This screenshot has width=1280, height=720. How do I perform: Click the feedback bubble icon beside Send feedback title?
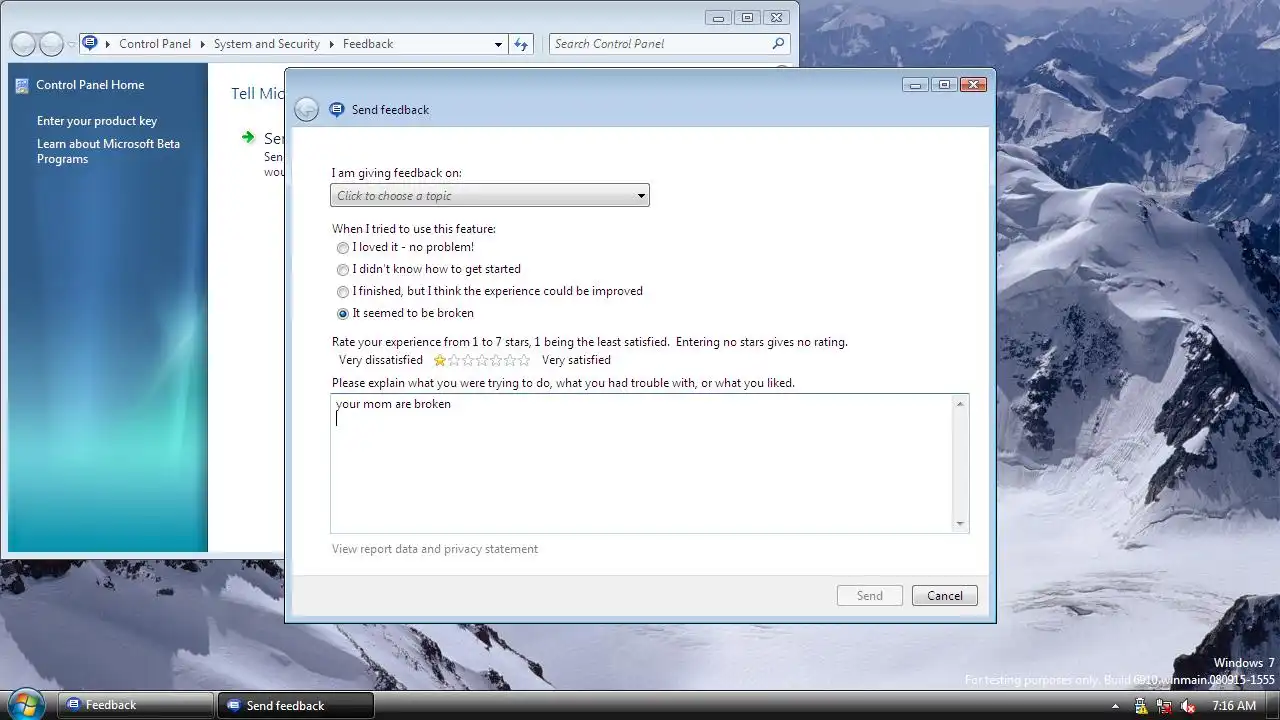[337, 110]
